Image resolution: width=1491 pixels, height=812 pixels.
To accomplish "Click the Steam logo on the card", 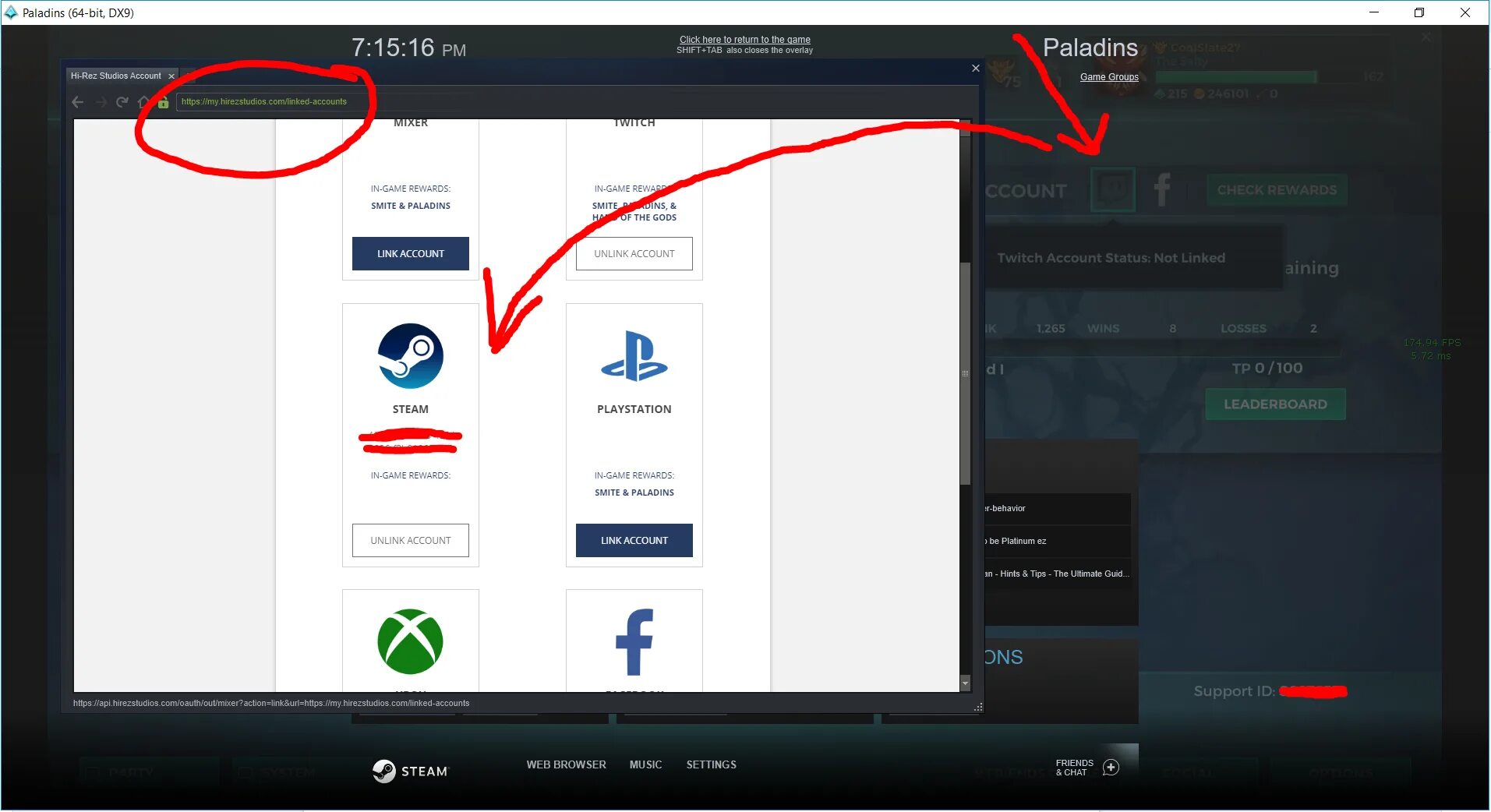I will tap(411, 356).
